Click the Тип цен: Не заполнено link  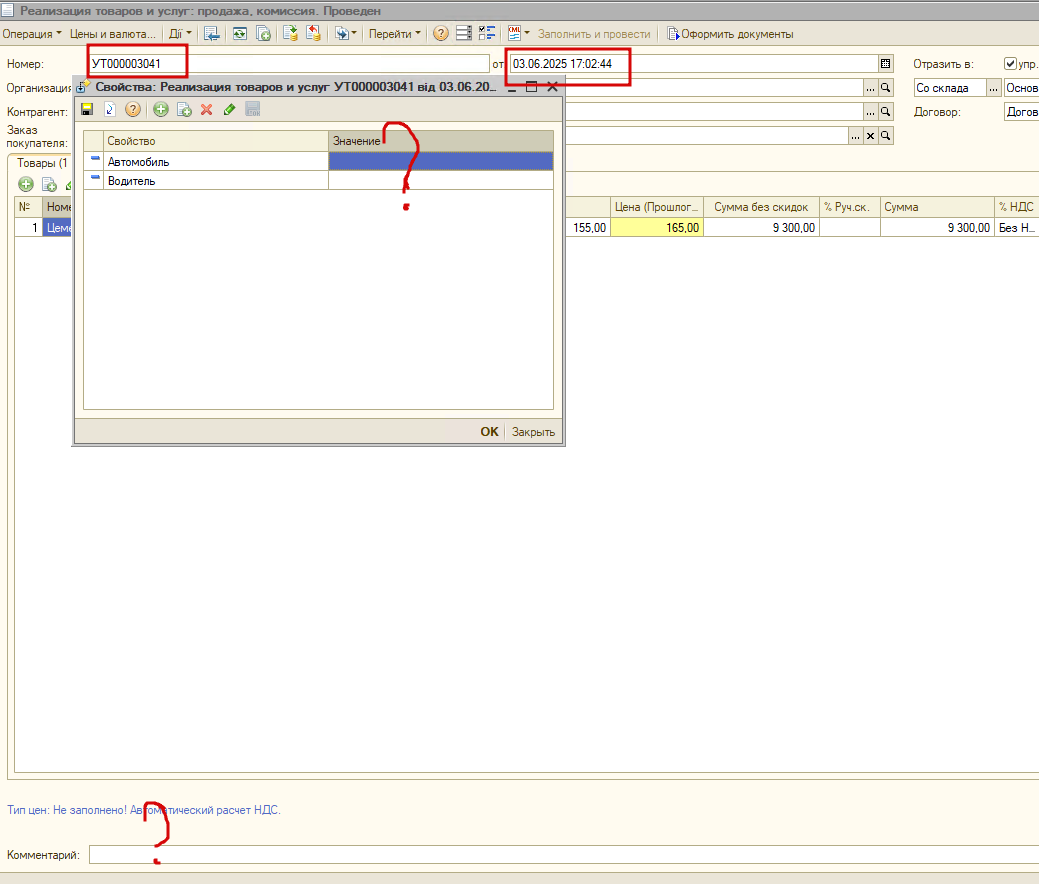coord(144,810)
